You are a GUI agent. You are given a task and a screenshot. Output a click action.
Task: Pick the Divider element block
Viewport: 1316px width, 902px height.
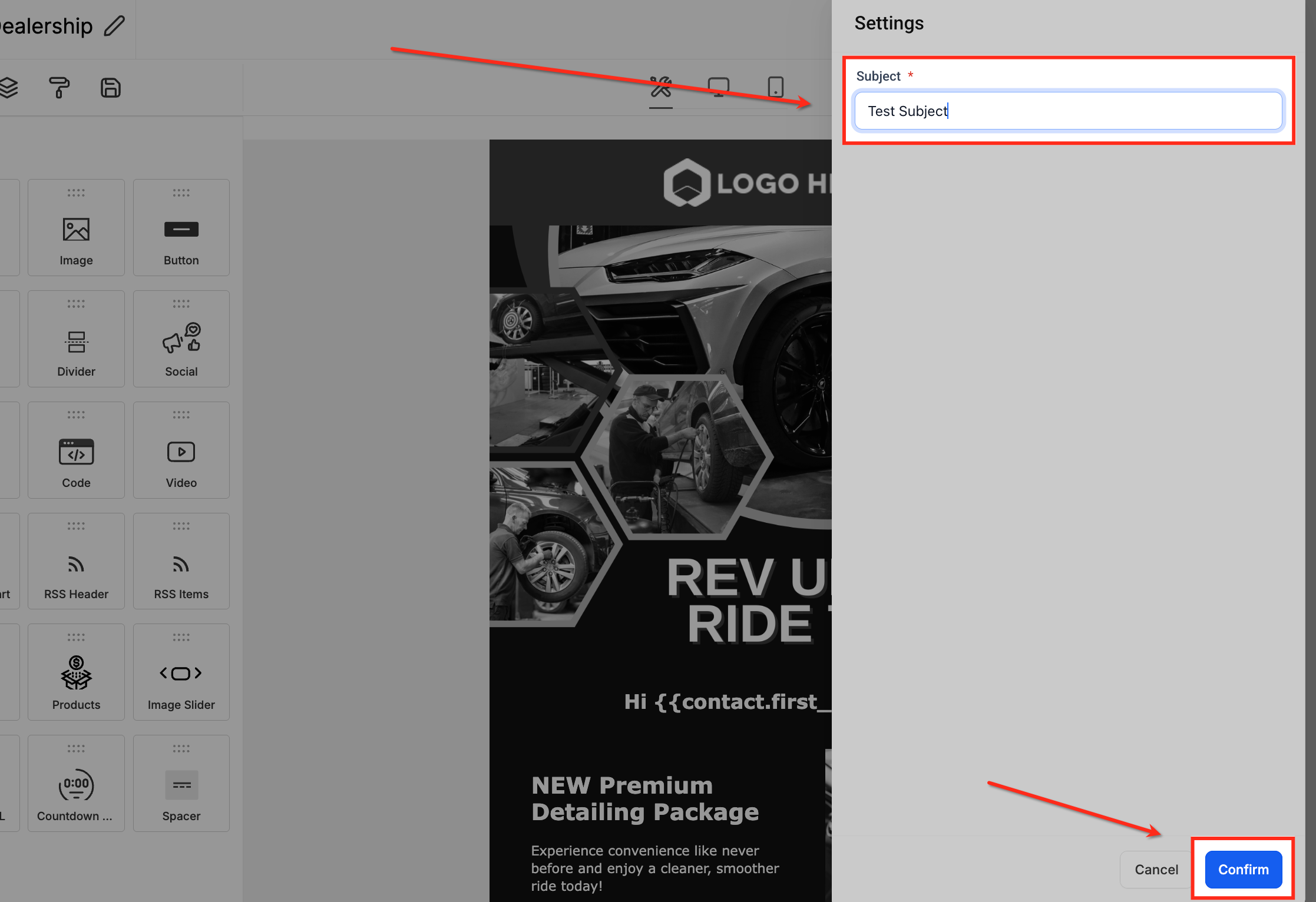coord(76,339)
